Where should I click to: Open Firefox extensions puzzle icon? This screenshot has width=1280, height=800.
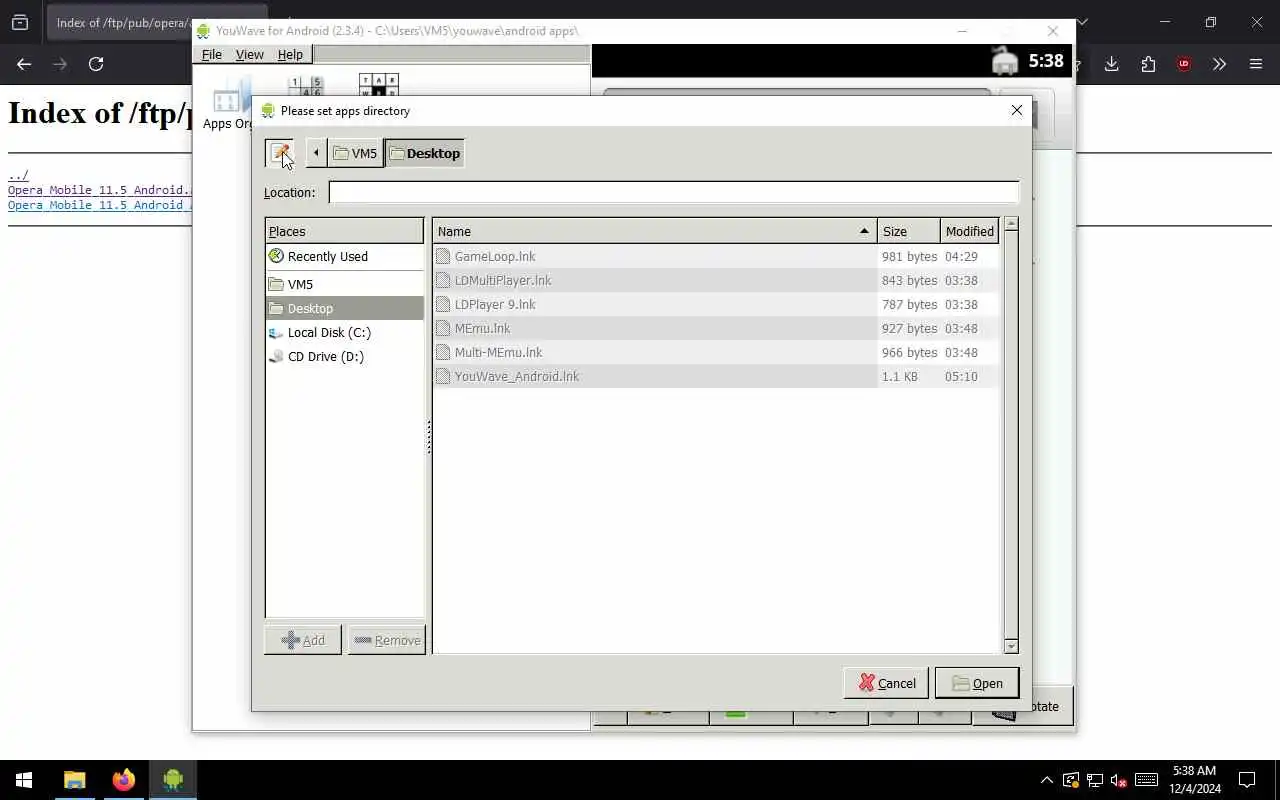(1148, 64)
